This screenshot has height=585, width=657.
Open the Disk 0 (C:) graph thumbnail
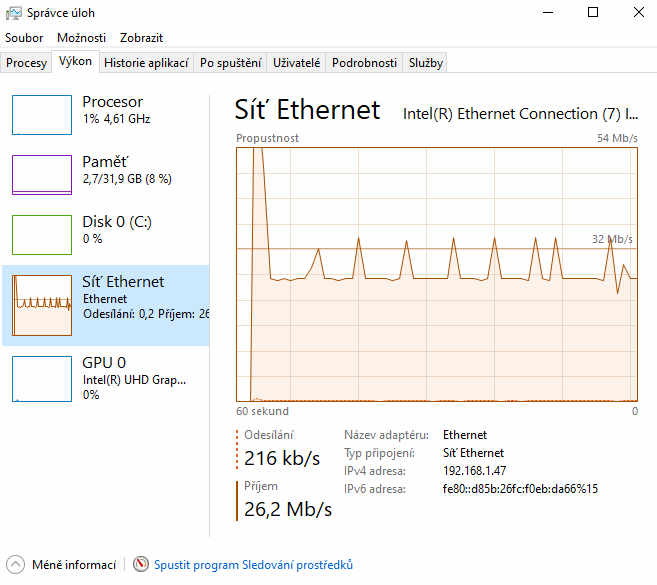pos(42,234)
